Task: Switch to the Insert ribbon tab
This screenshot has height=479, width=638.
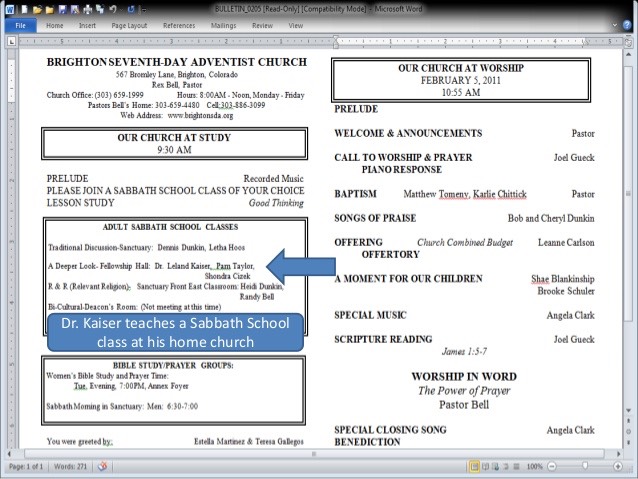Action: (x=87, y=26)
